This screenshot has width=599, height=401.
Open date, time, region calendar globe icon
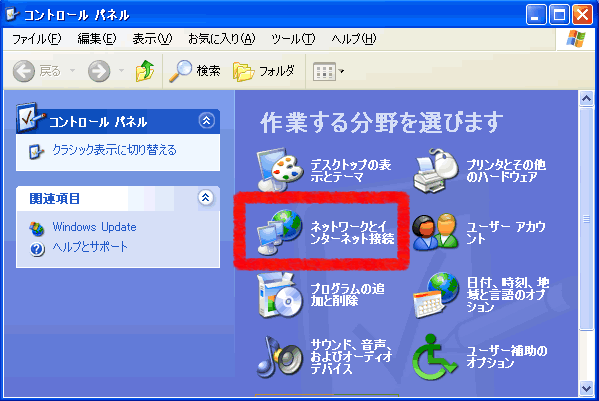[x=436, y=296]
